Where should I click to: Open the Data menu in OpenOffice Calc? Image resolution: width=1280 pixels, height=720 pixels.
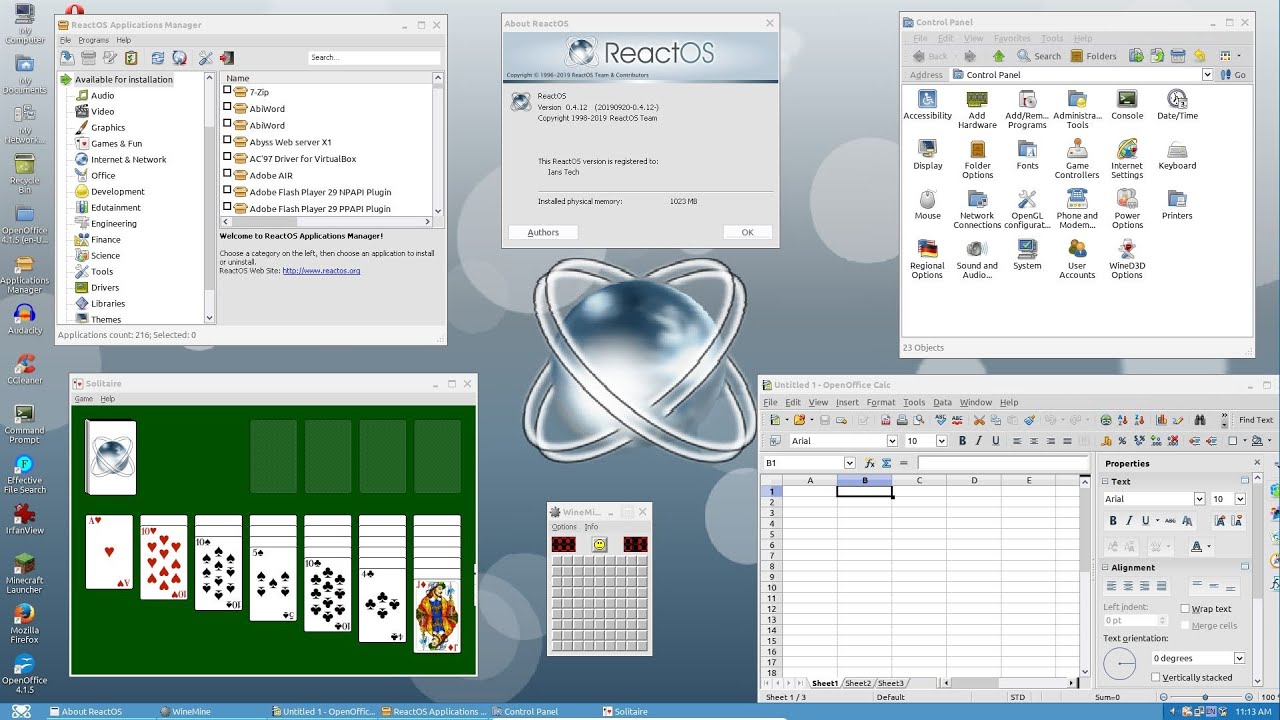tap(942, 402)
